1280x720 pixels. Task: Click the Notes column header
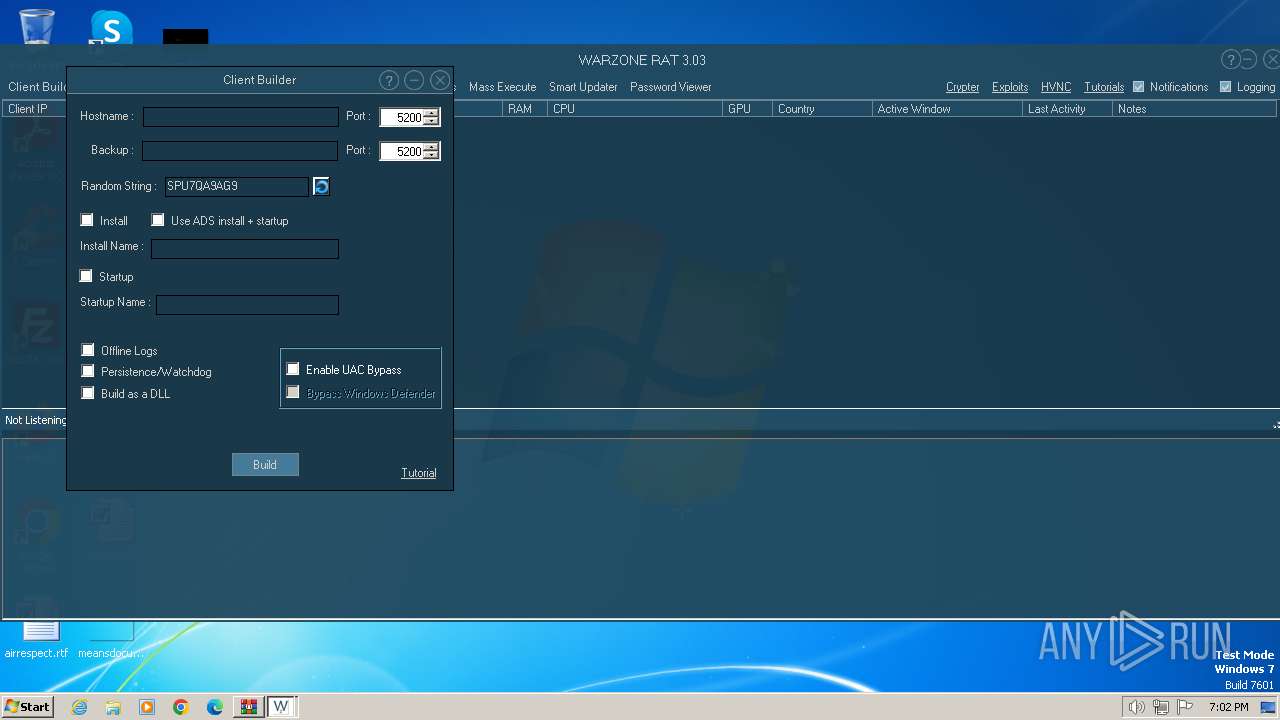[1194, 109]
